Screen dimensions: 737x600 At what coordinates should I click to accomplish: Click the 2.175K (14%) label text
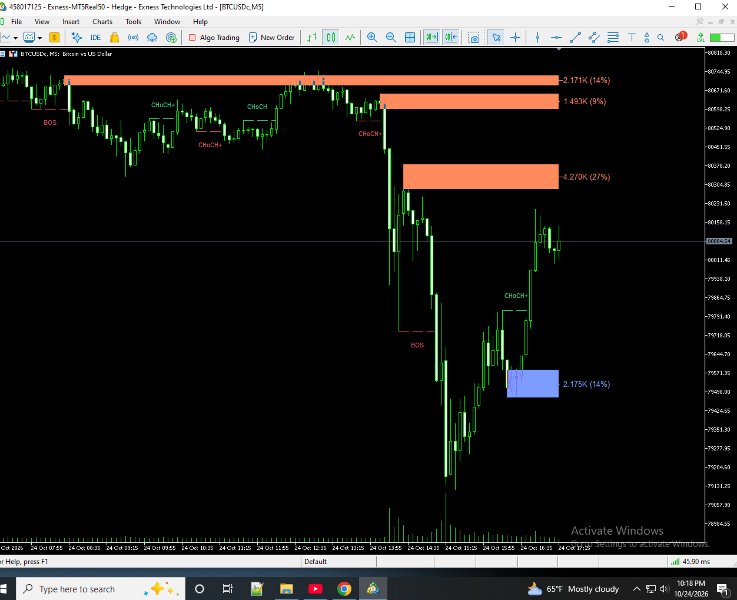586,384
